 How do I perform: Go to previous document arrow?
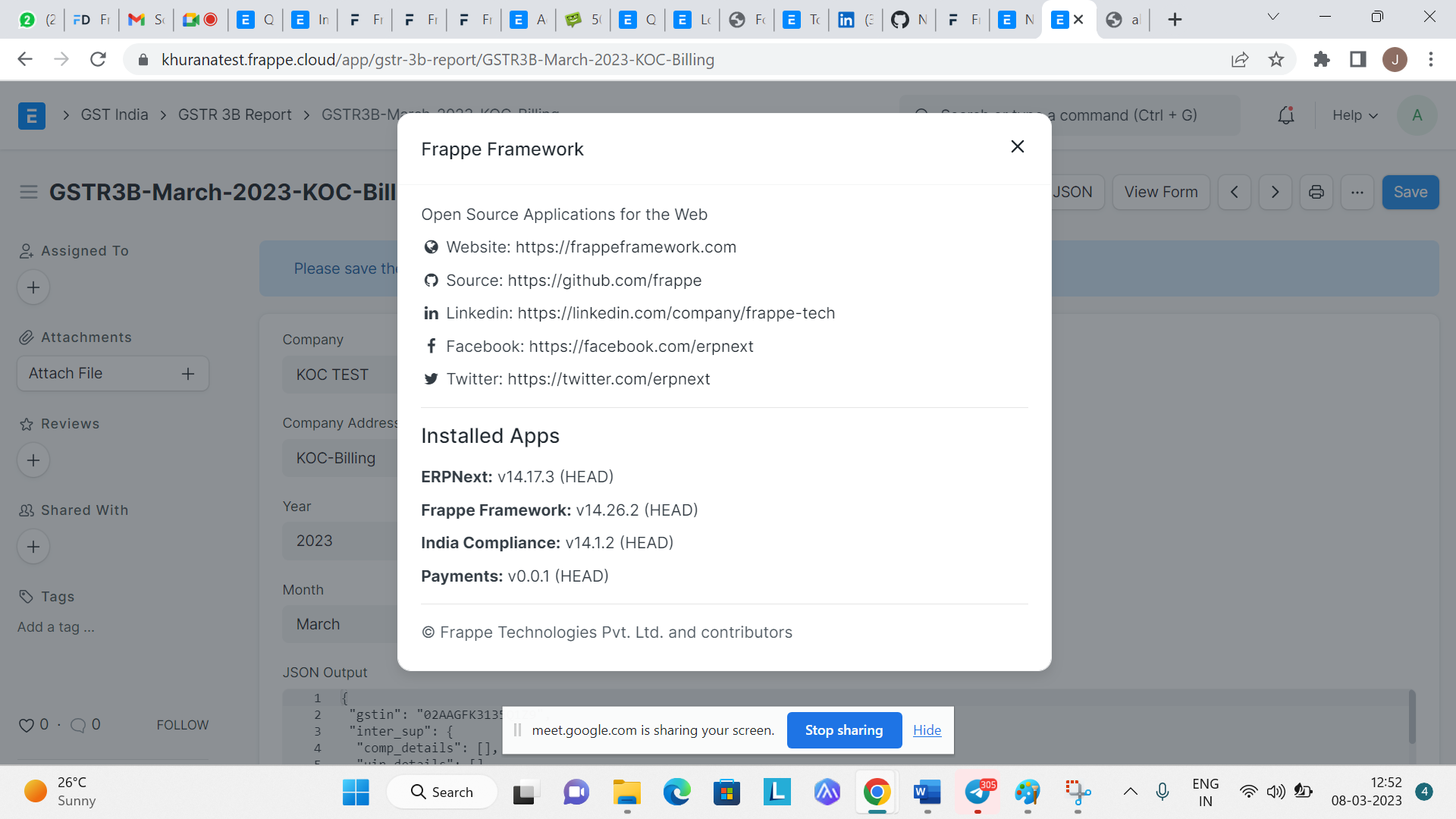click(1234, 193)
